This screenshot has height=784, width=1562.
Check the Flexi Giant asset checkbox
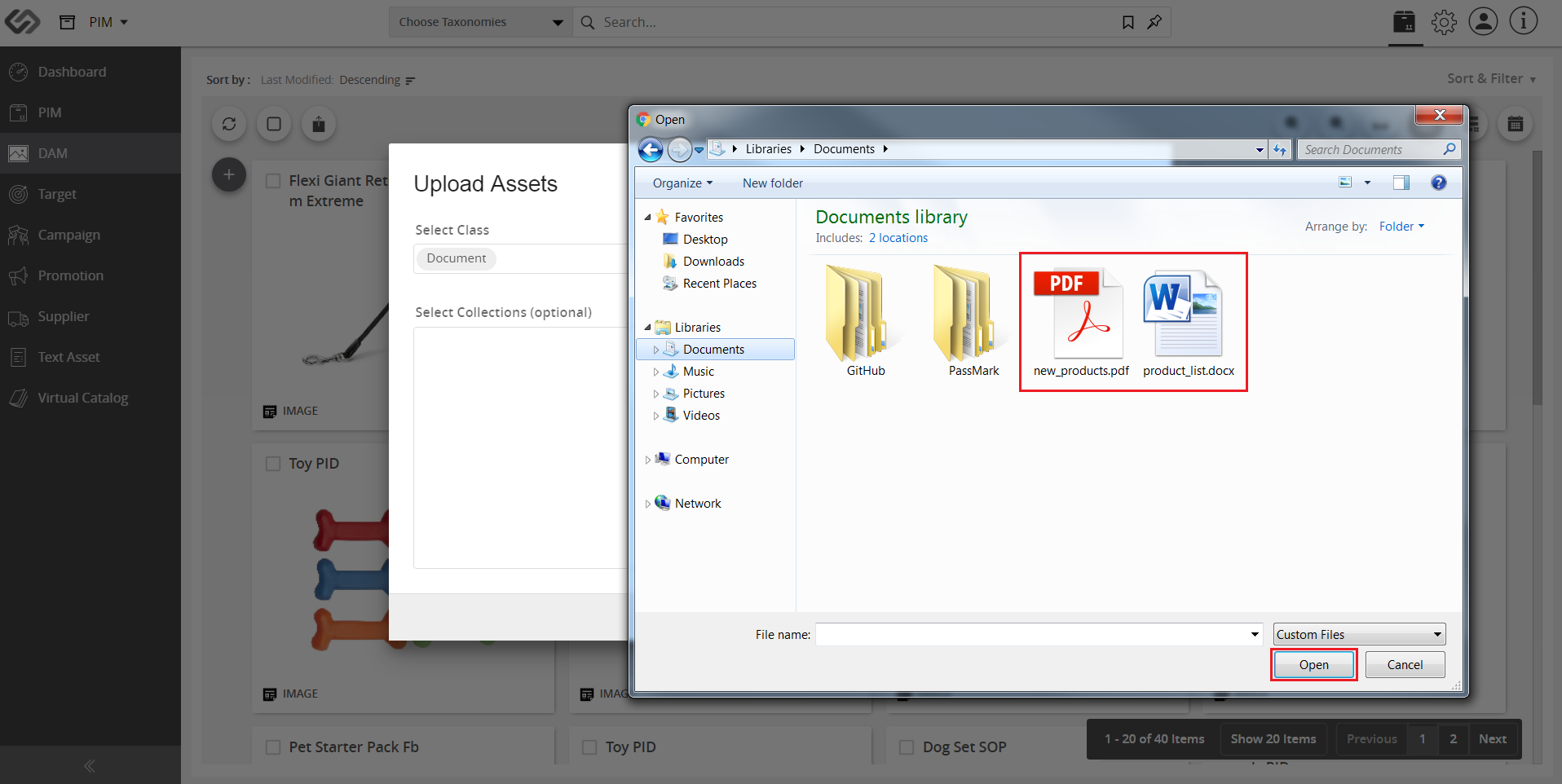(x=273, y=181)
